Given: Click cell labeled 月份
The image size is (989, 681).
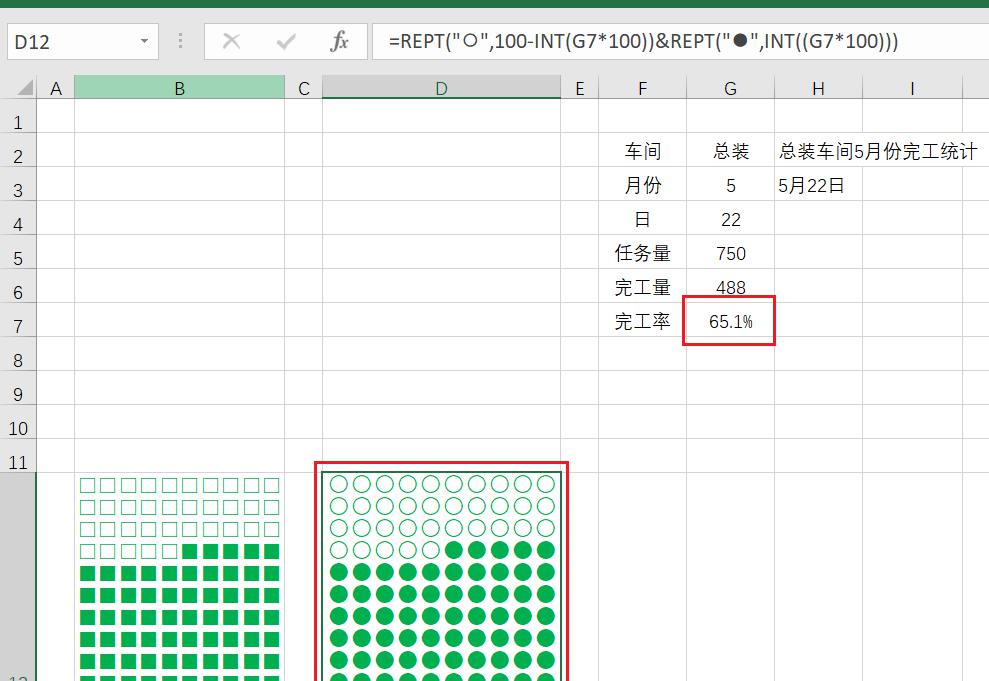Looking at the screenshot, I should point(642,184).
